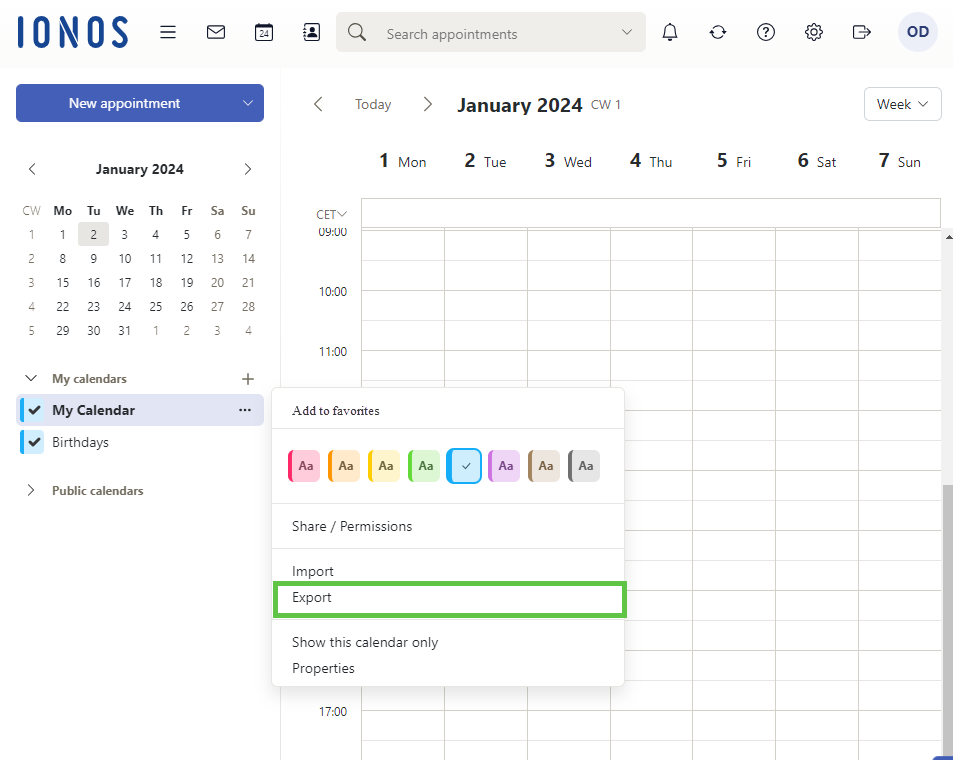Viewport: 953px width, 760px height.
Task: Collapse the My calendars section
Action: (x=31, y=379)
